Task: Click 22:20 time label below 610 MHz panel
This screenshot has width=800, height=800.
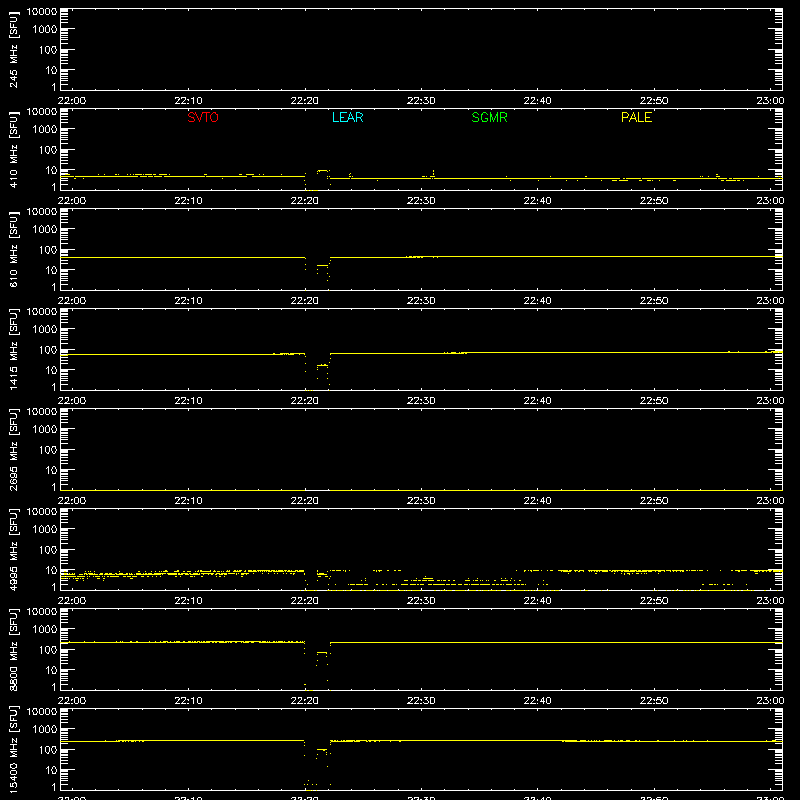Action: coord(305,301)
